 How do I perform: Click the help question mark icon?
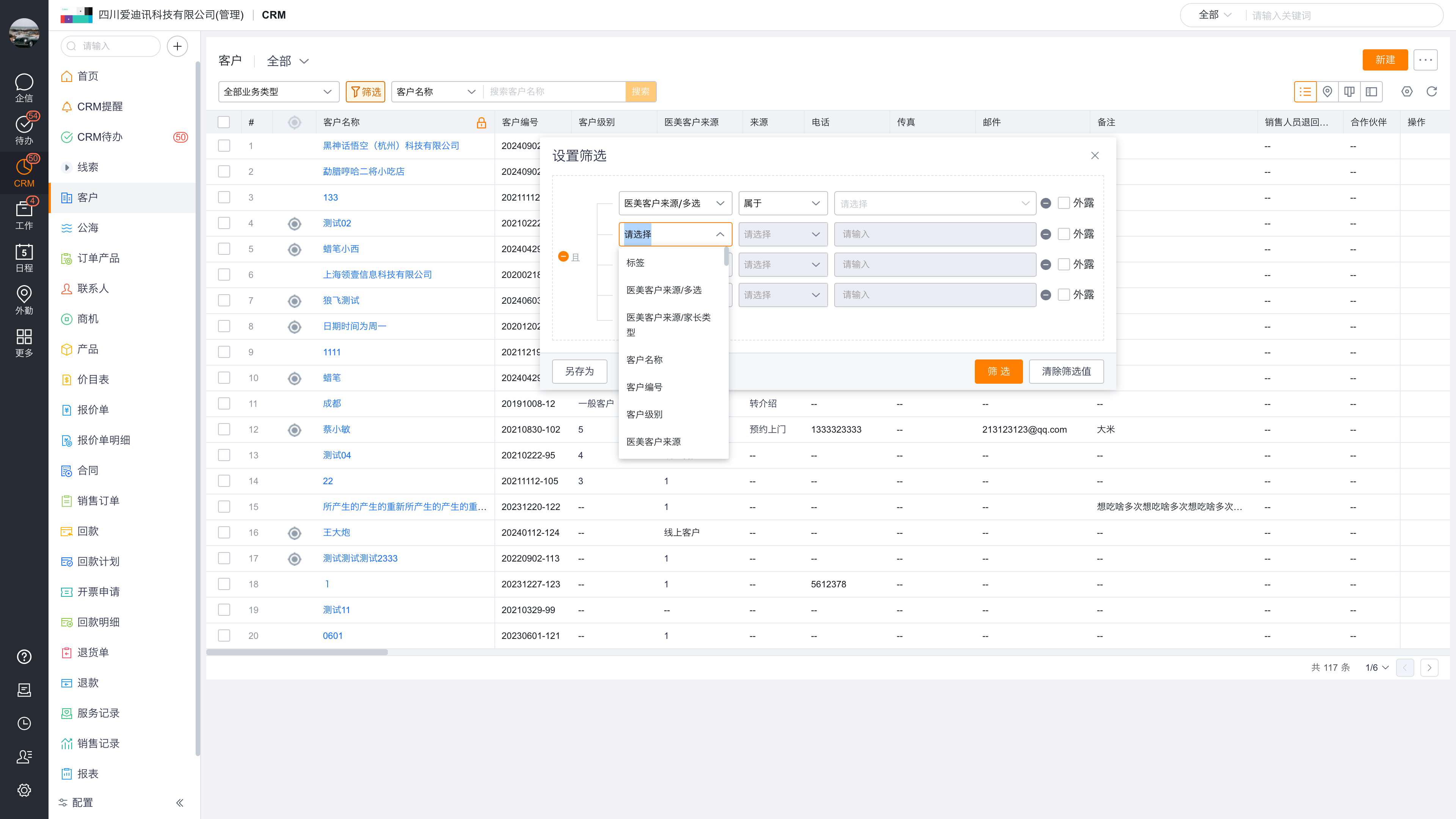click(x=24, y=657)
